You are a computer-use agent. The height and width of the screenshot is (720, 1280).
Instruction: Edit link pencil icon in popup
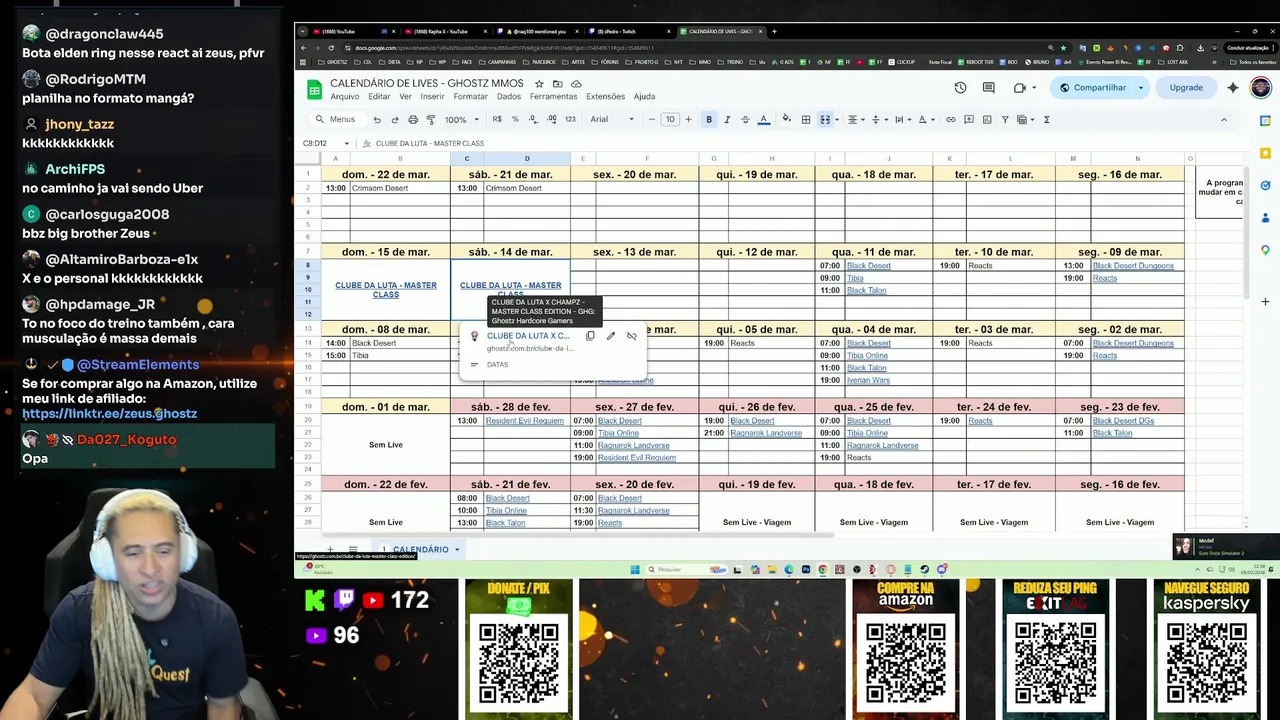(611, 336)
